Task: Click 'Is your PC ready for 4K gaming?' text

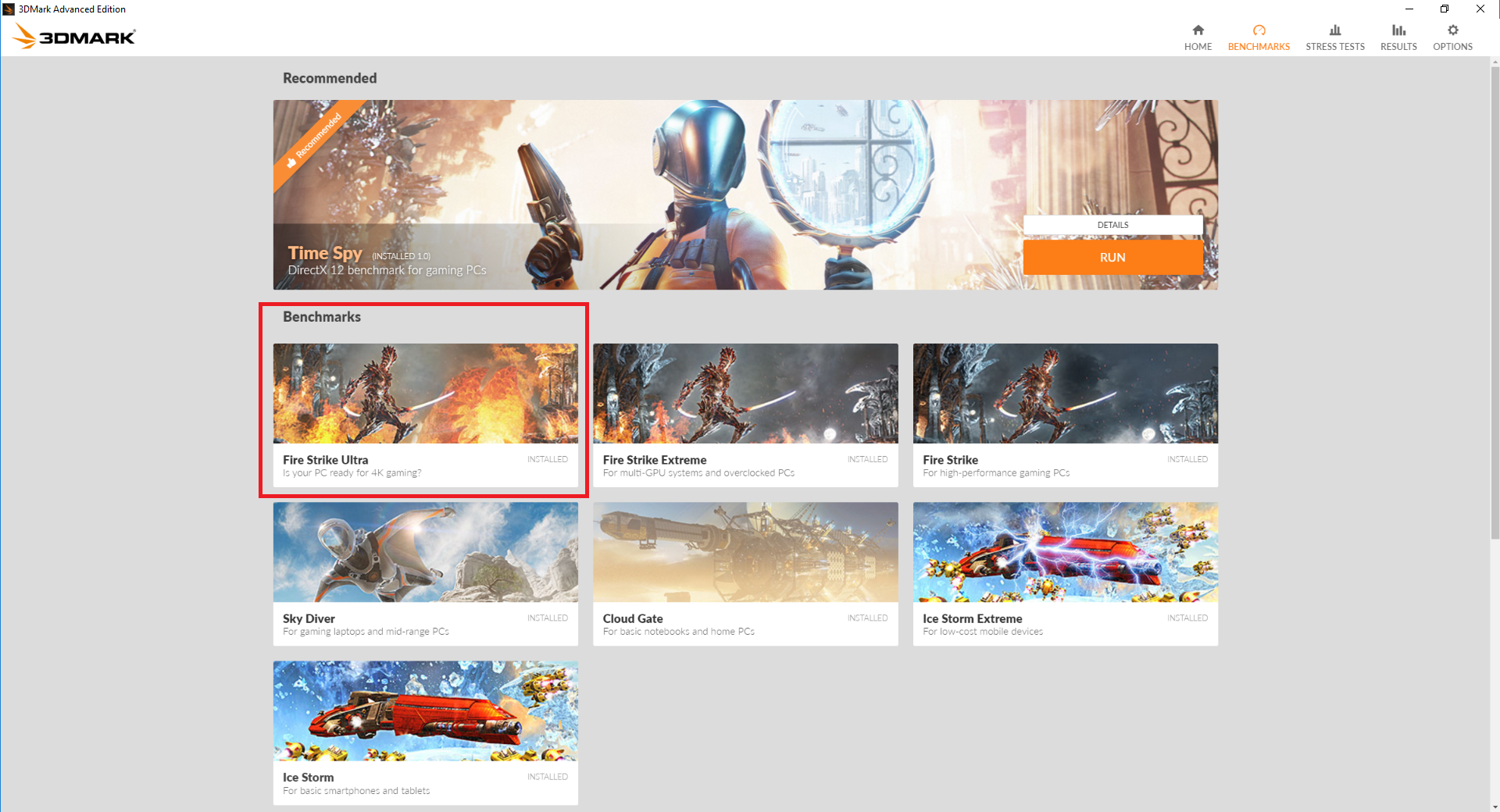Action: 352,473
